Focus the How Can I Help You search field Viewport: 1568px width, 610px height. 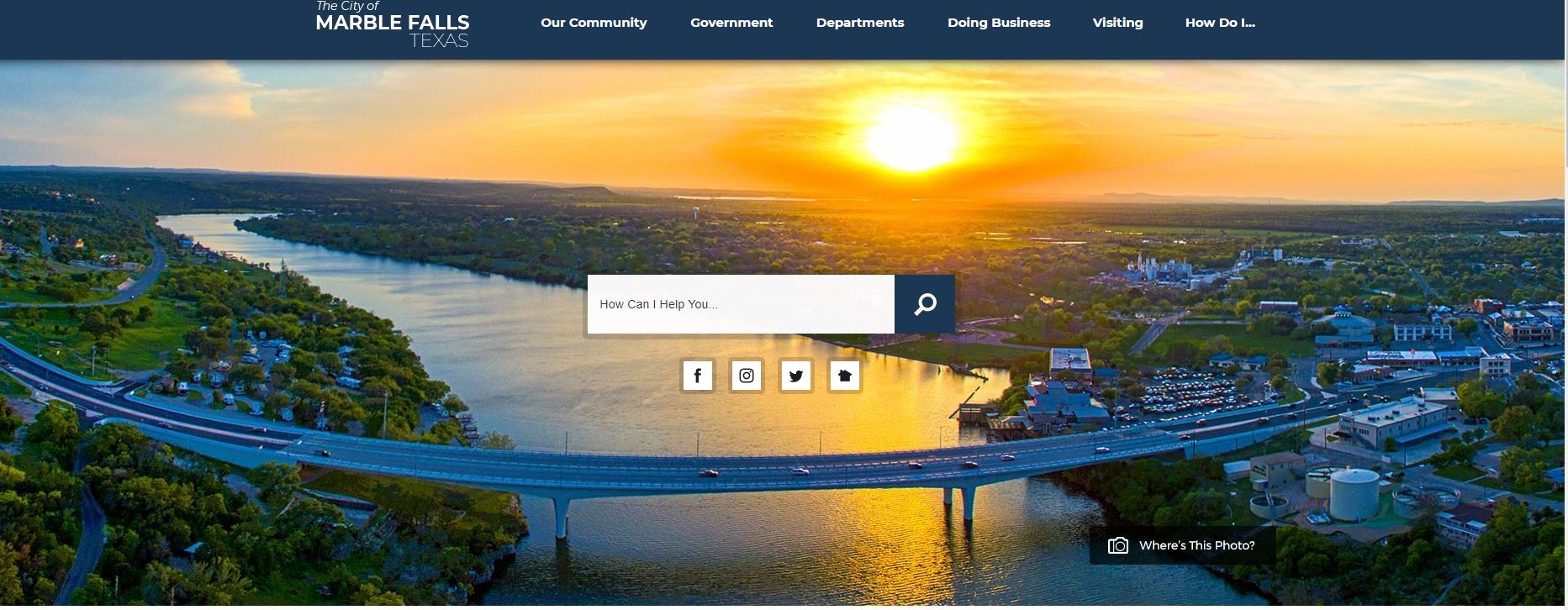point(741,304)
